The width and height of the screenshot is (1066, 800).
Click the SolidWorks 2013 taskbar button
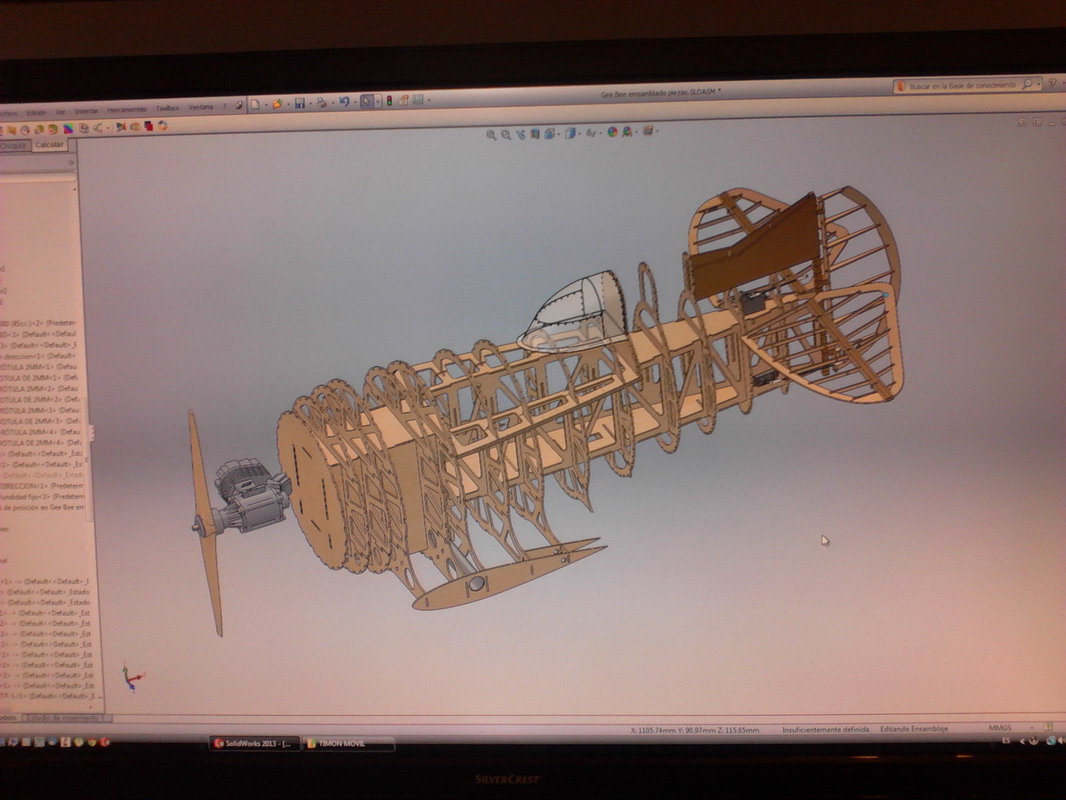[253, 743]
